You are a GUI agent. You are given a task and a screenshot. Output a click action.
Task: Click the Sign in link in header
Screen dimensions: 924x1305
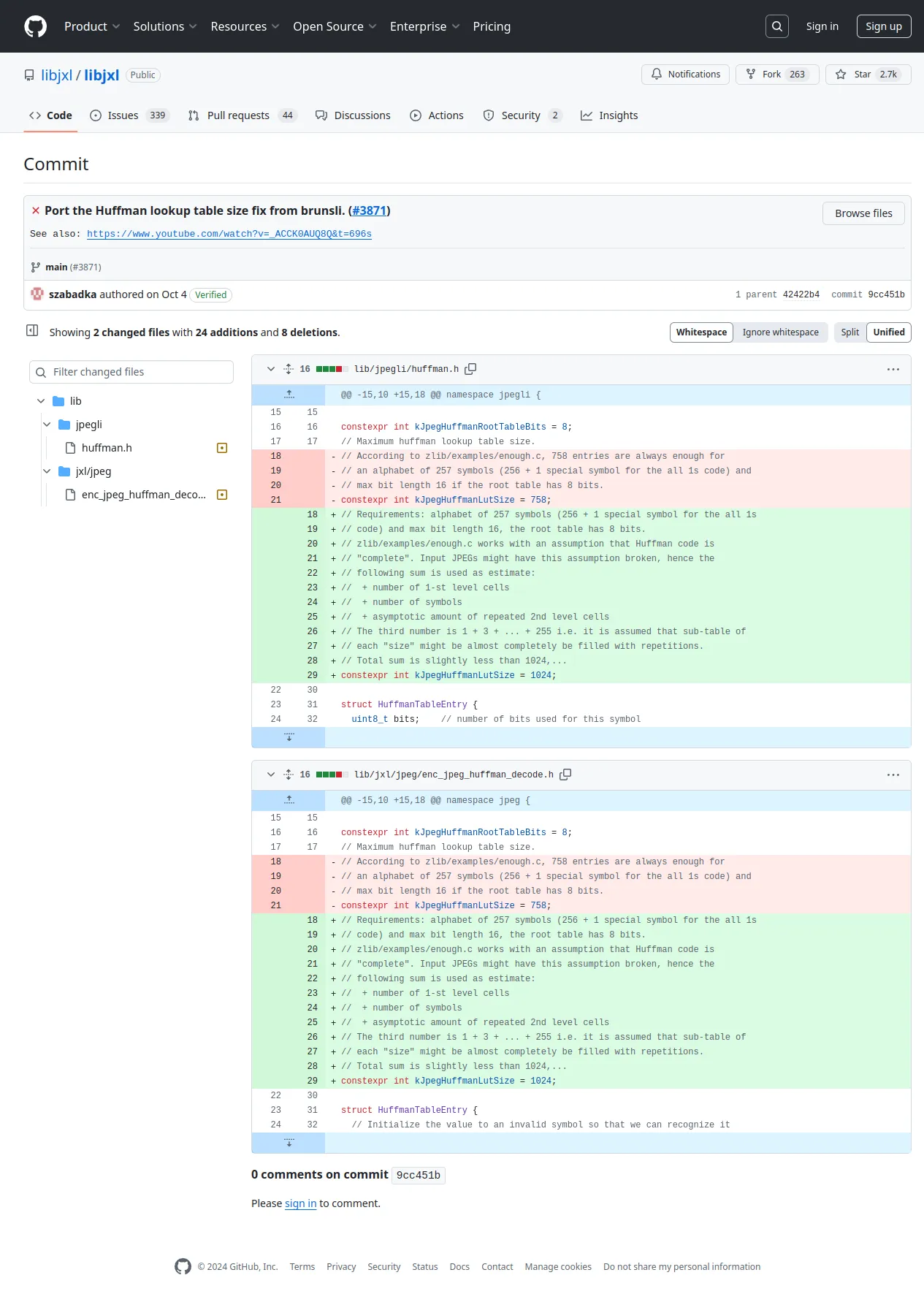tap(822, 26)
